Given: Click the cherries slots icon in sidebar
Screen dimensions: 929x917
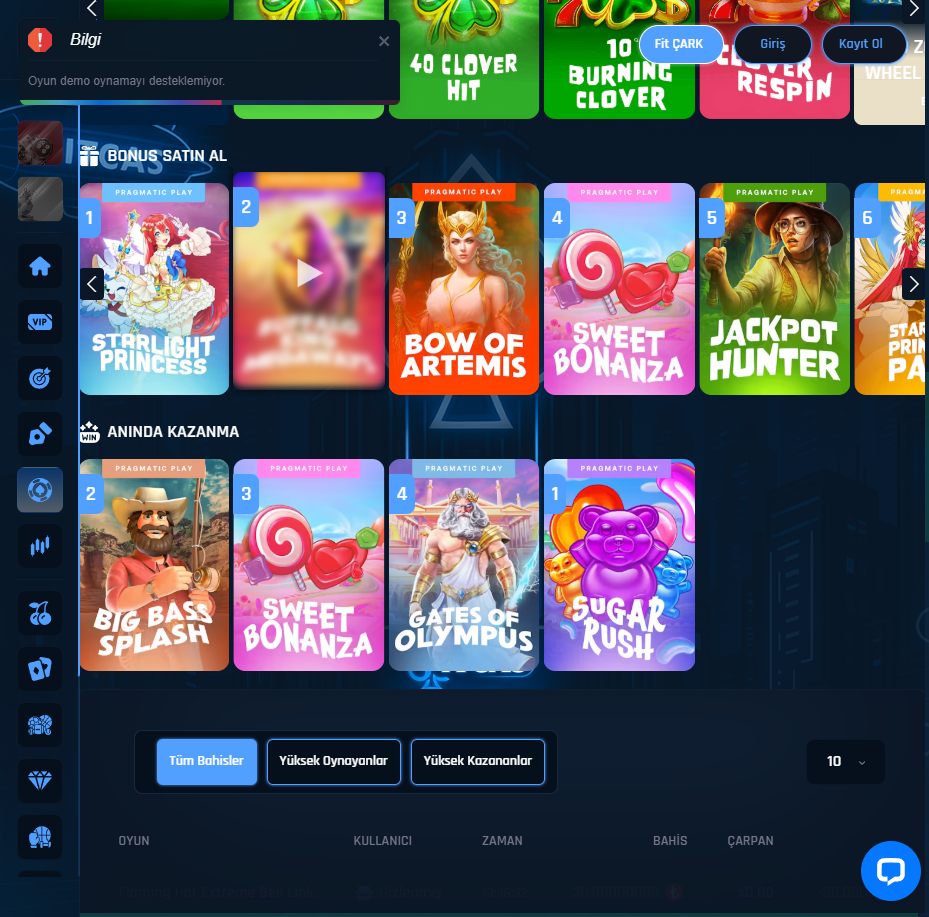Looking at the screenshot, I should (x=40, y=613).
